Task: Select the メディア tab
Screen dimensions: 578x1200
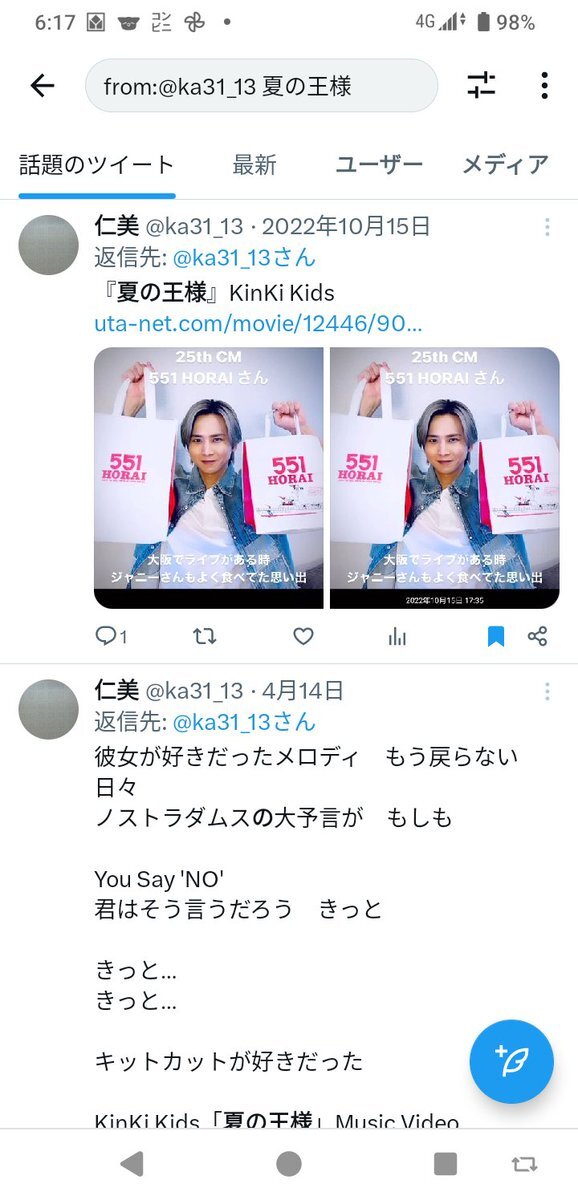Action: point(505,165)
